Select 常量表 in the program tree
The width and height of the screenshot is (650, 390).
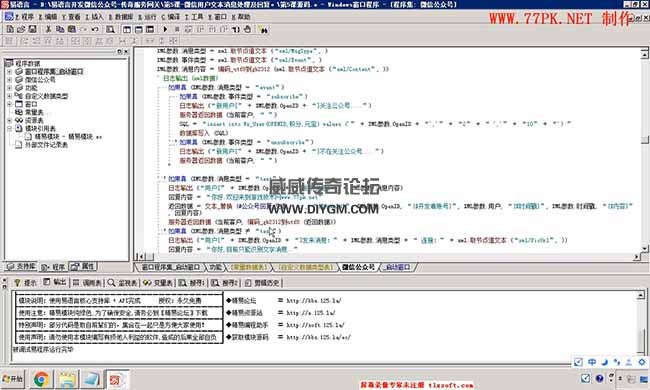pyautogui.click(x=34, y=112)
